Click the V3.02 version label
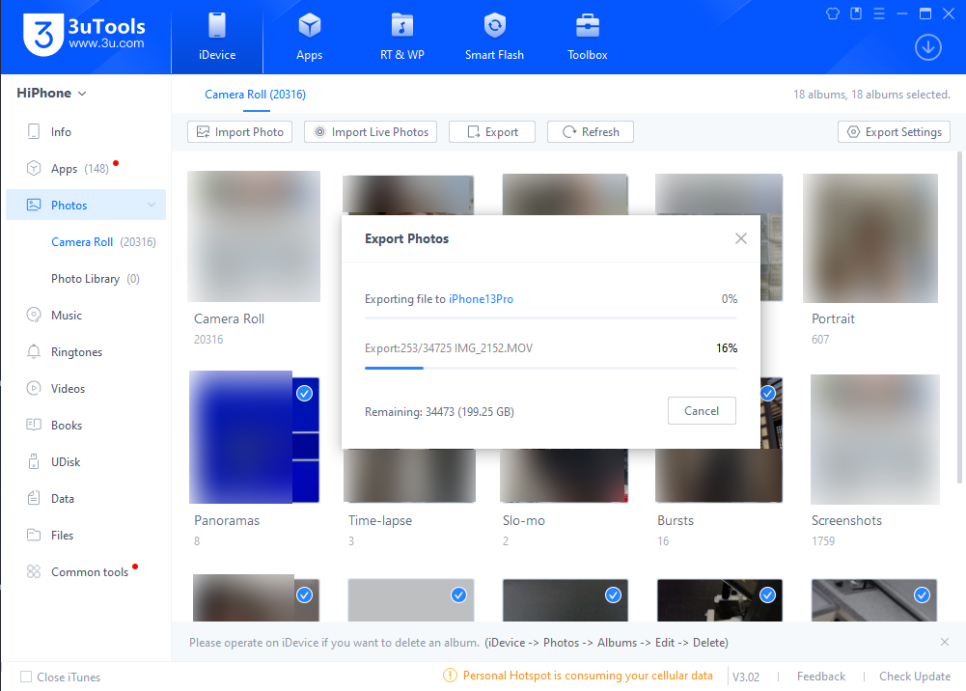This screenshot has height=691, width=966. [745, 677]
